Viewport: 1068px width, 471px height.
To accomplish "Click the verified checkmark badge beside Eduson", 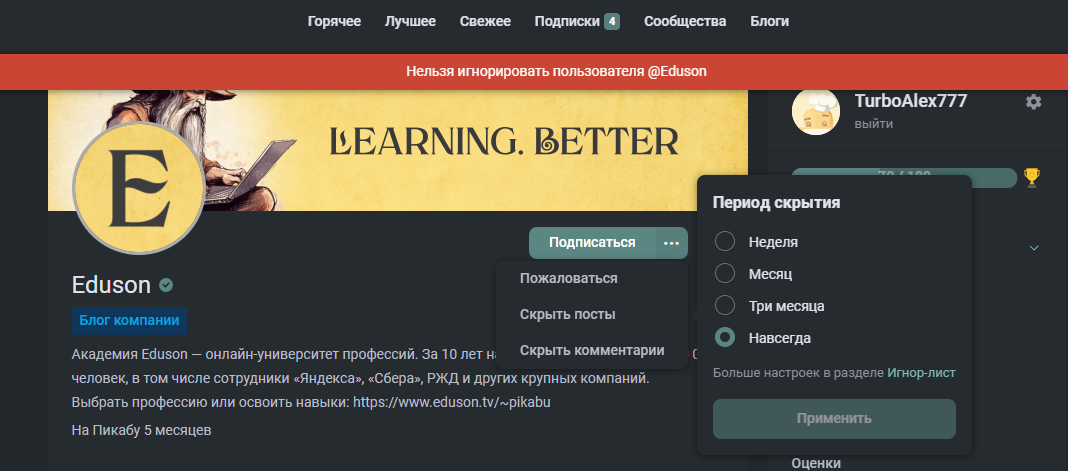I will click(166, 285).
